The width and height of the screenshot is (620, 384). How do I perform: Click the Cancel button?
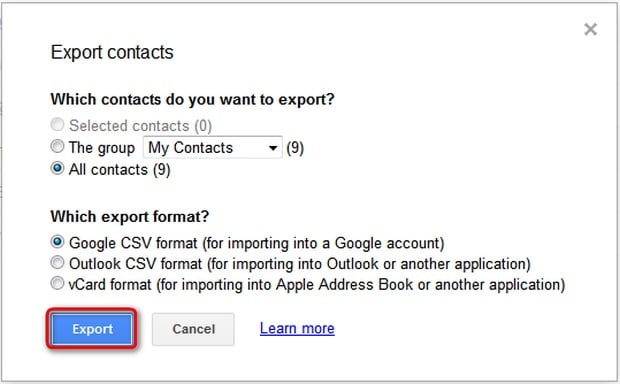coord(193,329)
